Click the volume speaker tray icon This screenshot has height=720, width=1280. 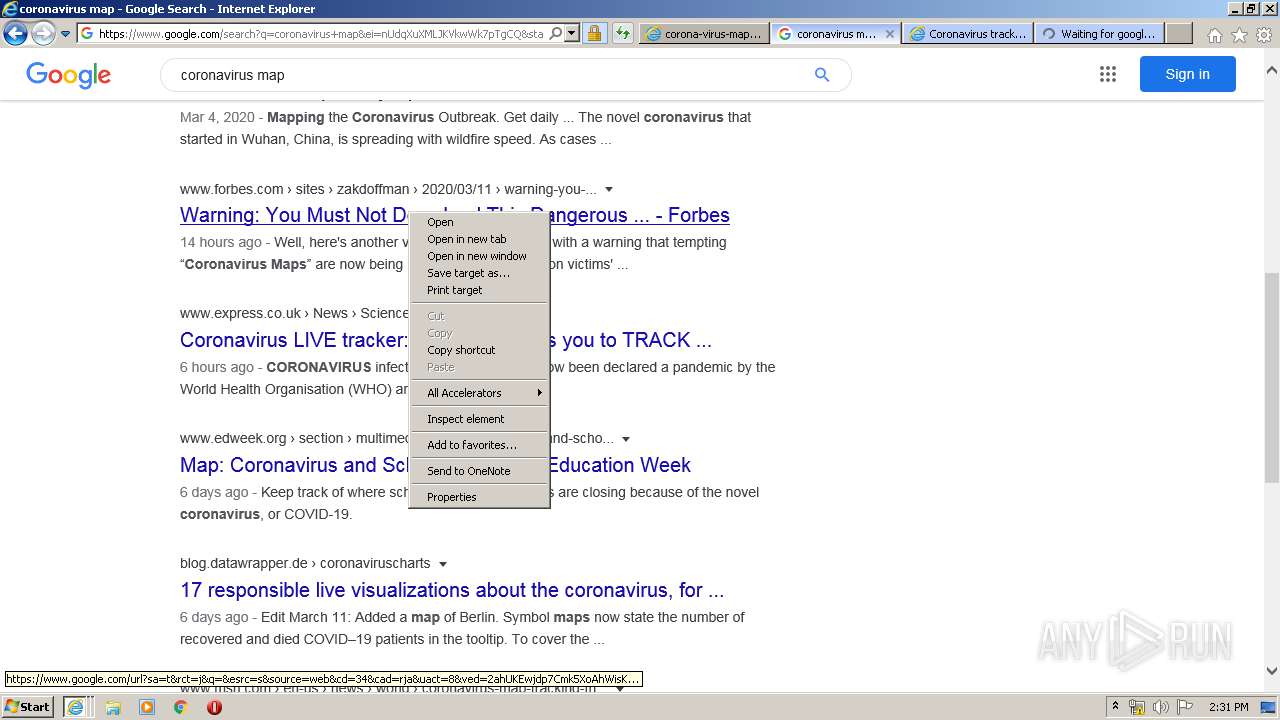click(x=1160, y=707)
